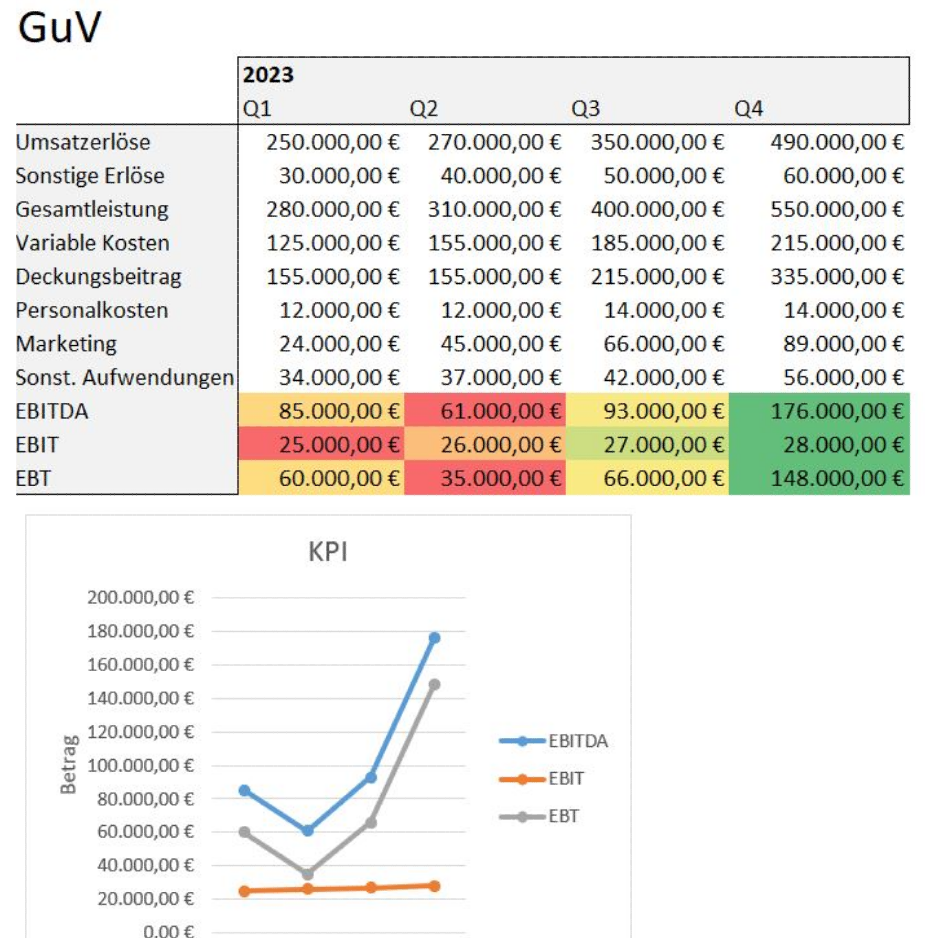
Task: Select orange EBITDA cell 85.000,00 €
Action: click(321, 410)
